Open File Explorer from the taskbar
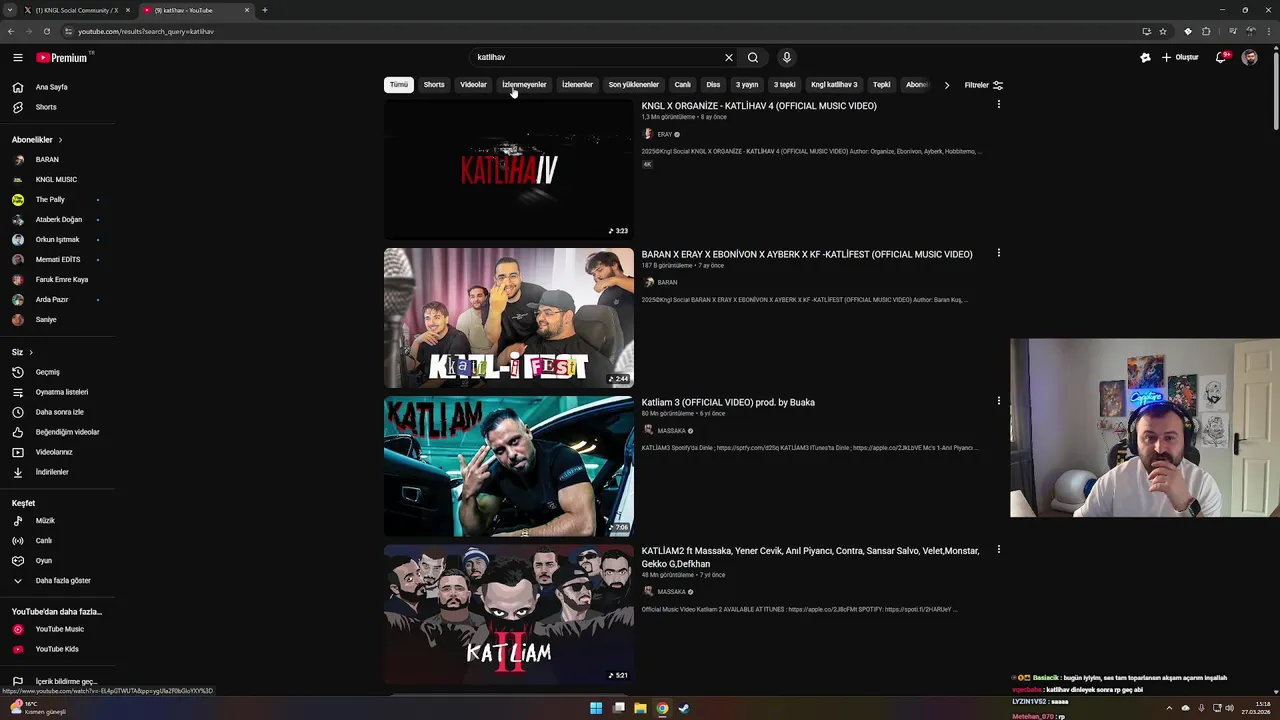This screenshot has height=720, width=1280. 640,708
